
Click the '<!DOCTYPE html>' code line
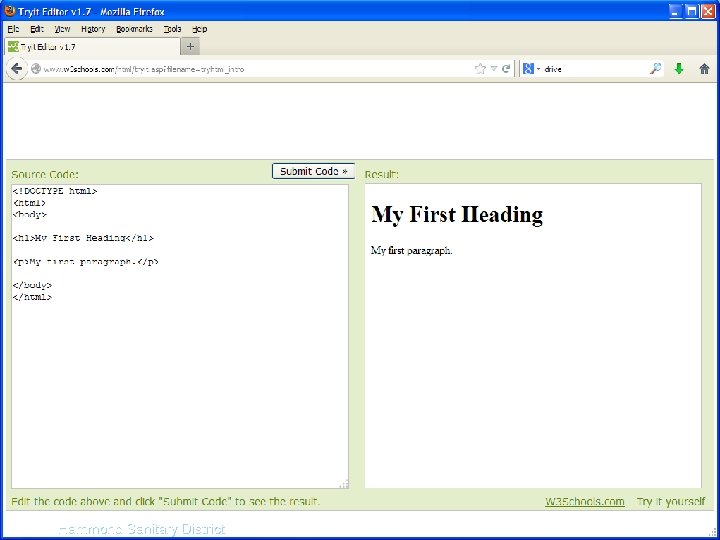point(55,191)
